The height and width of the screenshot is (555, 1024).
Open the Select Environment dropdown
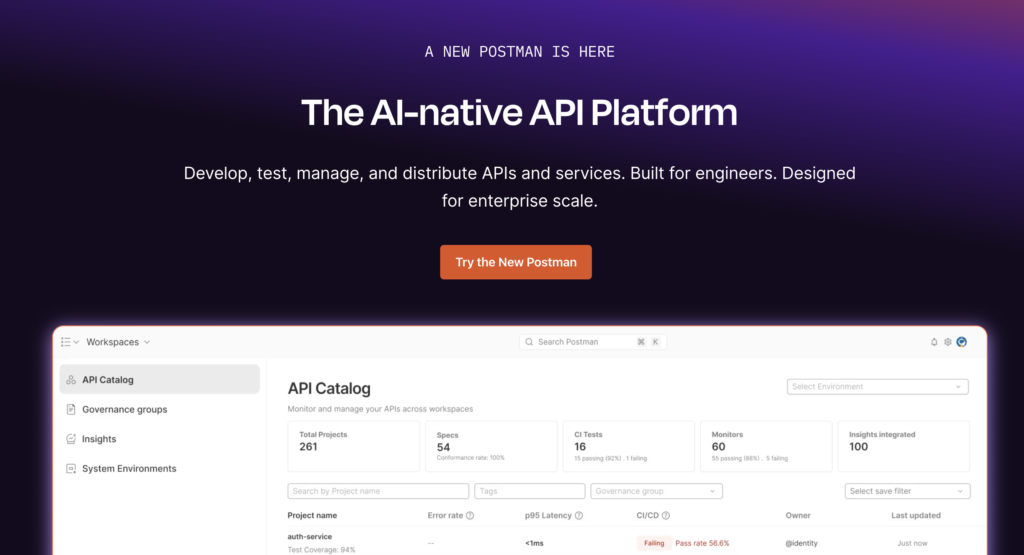(877, 387)
